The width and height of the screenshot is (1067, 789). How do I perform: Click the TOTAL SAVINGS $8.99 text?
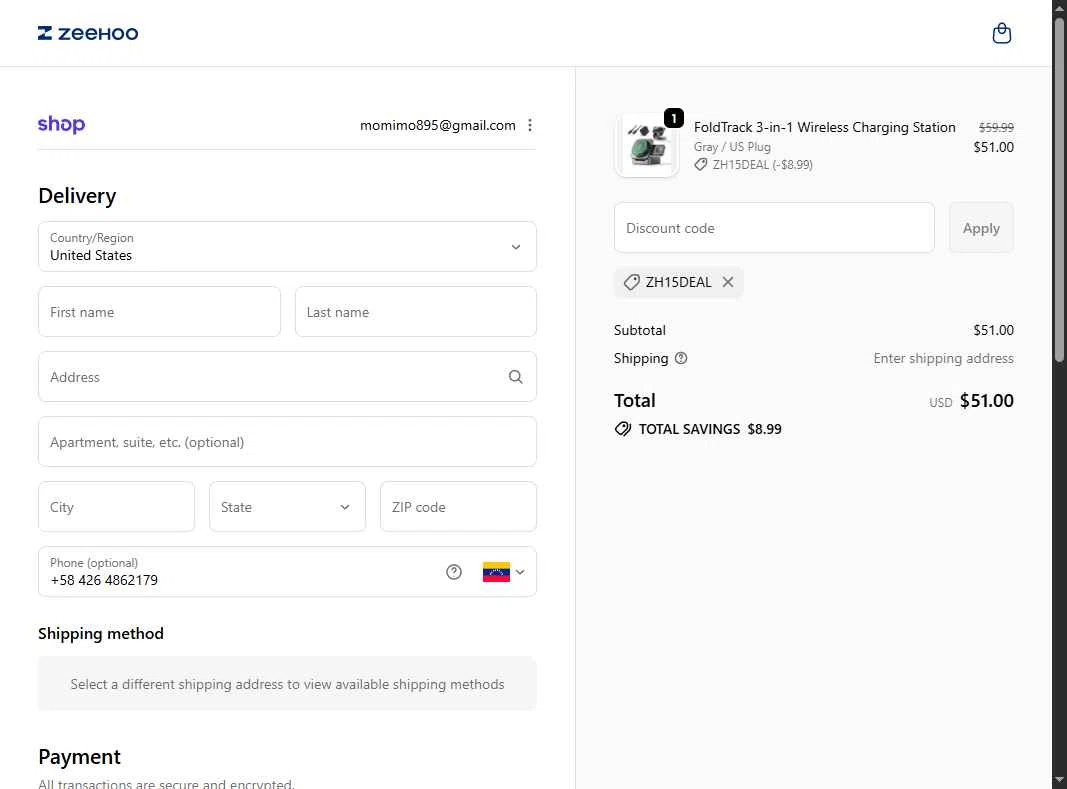tap(710, 429)
